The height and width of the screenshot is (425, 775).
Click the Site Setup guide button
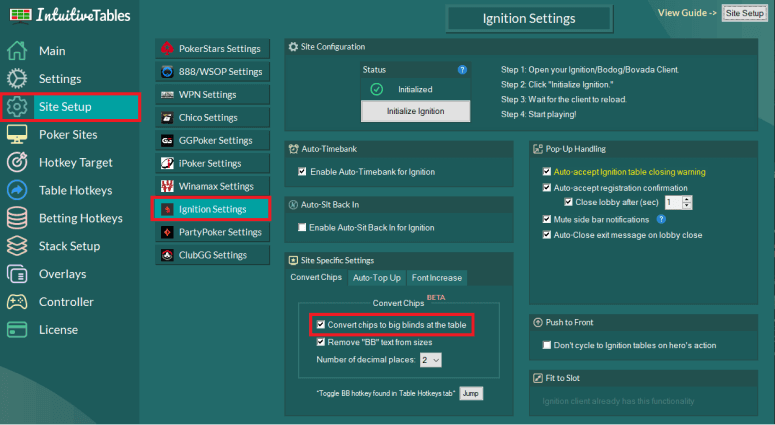[744, 13]
